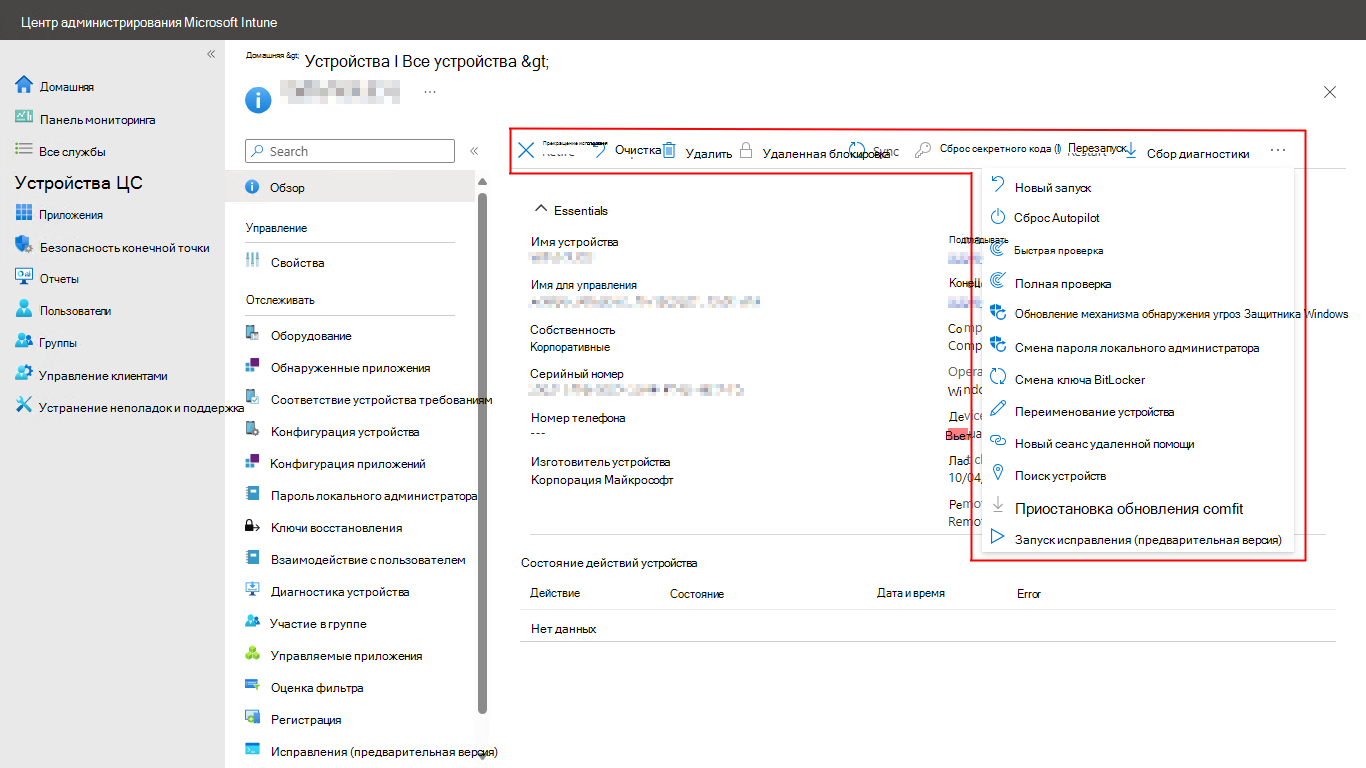Click the Действие column header

pyautogui.click(x=555, y=593)
